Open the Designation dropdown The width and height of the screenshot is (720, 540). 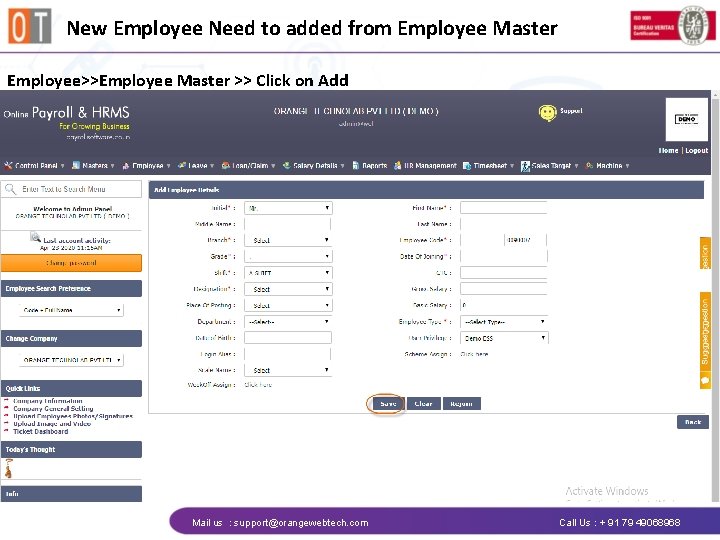coord(288,289)
